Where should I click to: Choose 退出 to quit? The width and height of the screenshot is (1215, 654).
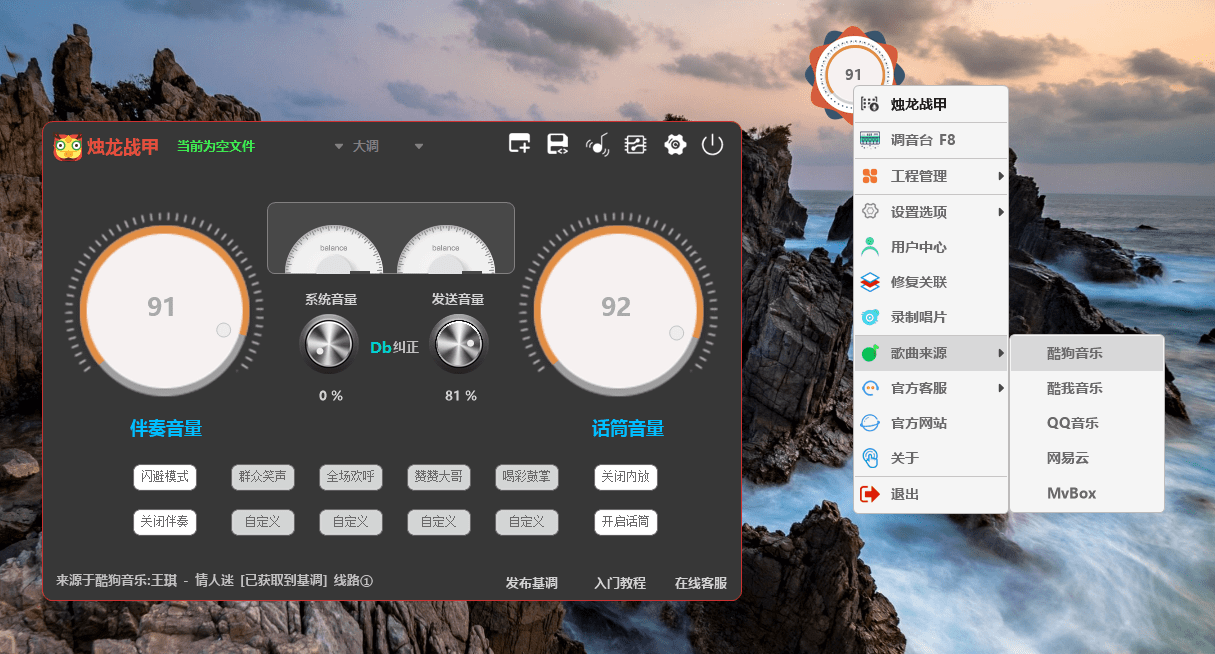pyautogui.click(x=931, y=494)
